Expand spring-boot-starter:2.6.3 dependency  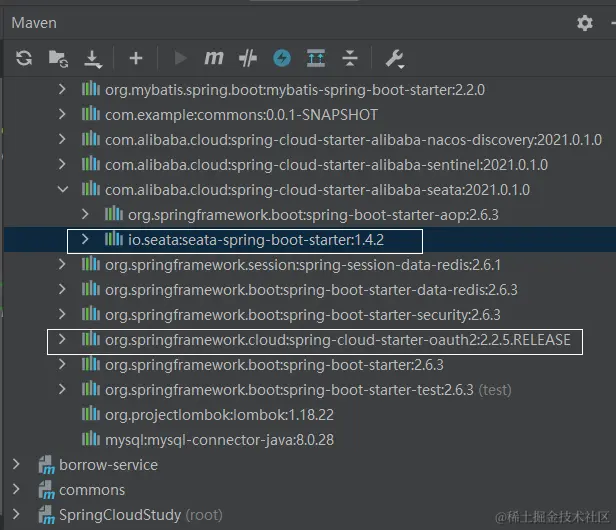pyautogui.click(x=62, y=364)
